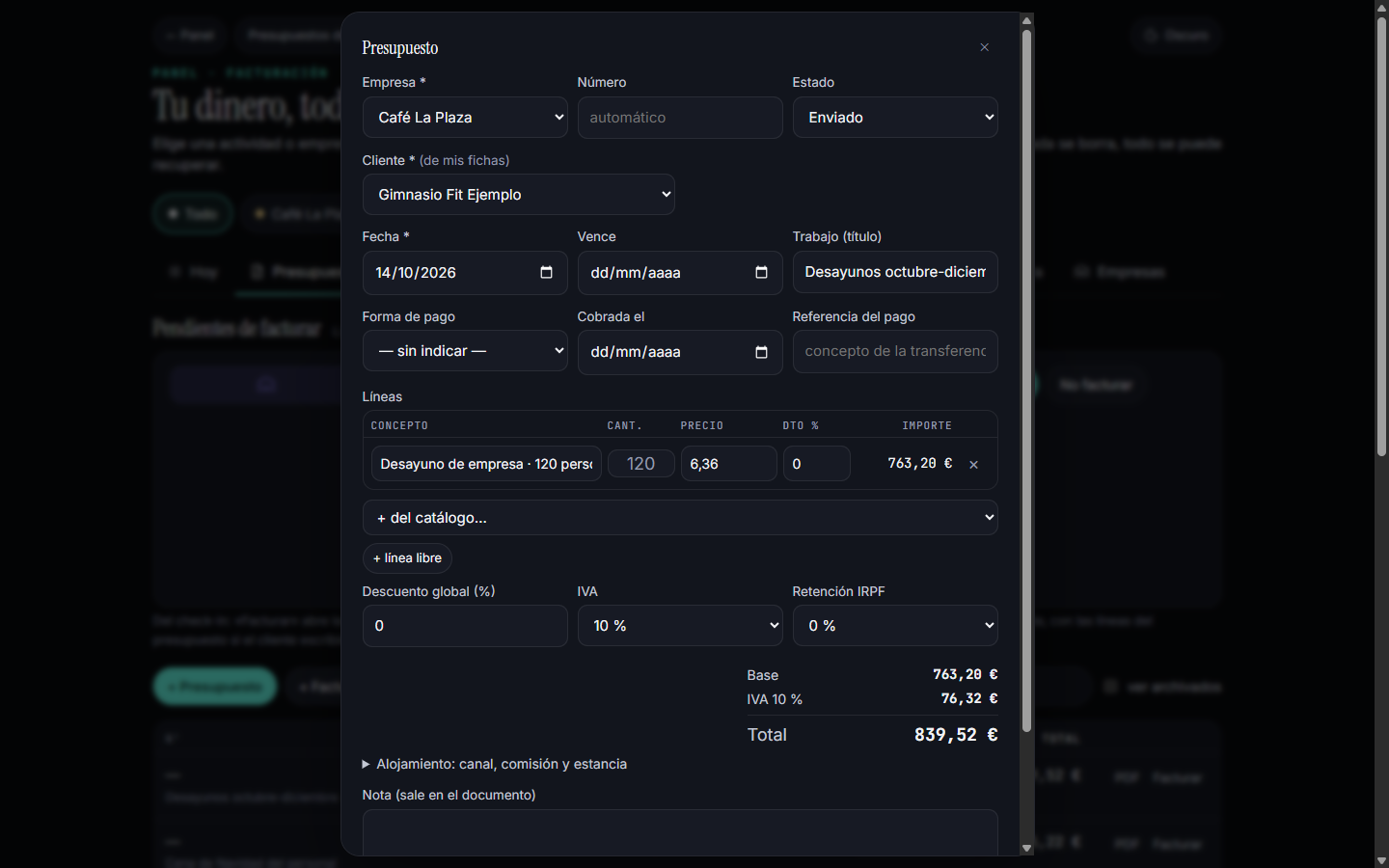Screen dimensions: 1389x868
Task: Open the Estado dropdown showing Enviado
Action: tap(895, 118)
